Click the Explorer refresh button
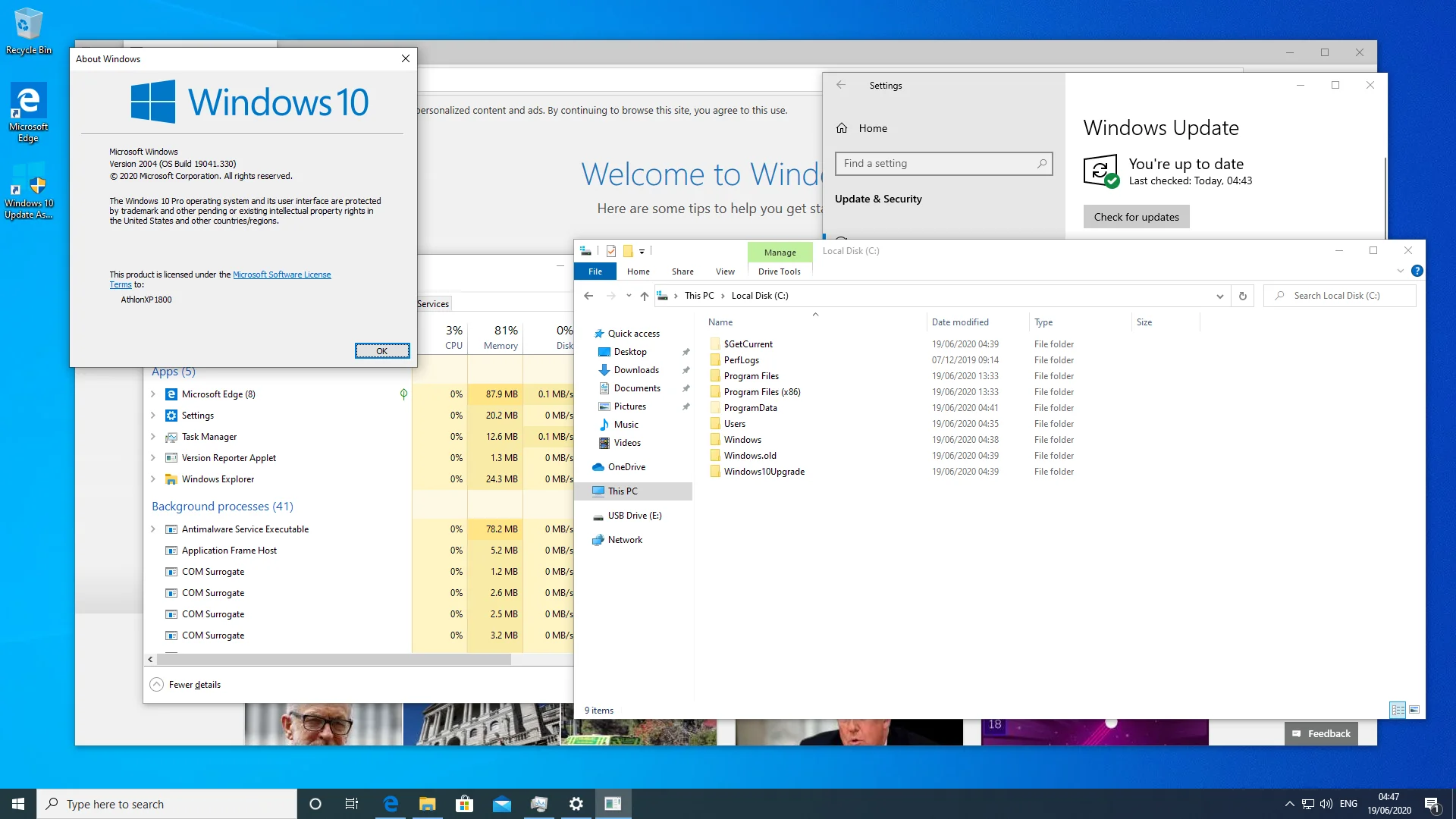1456x819 pixels. pos(1242,296)
